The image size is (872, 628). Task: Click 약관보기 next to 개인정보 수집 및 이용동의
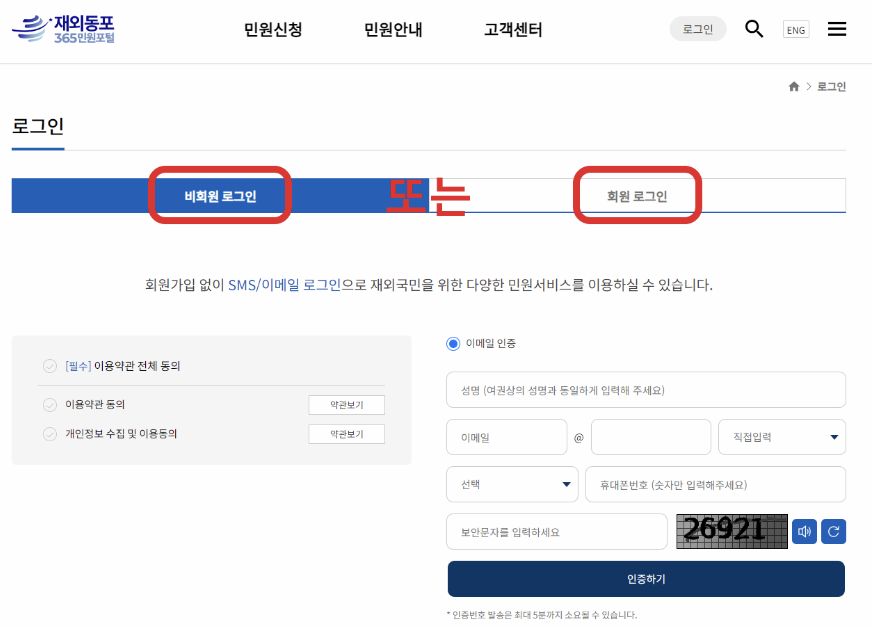click(x=346, y=434)
